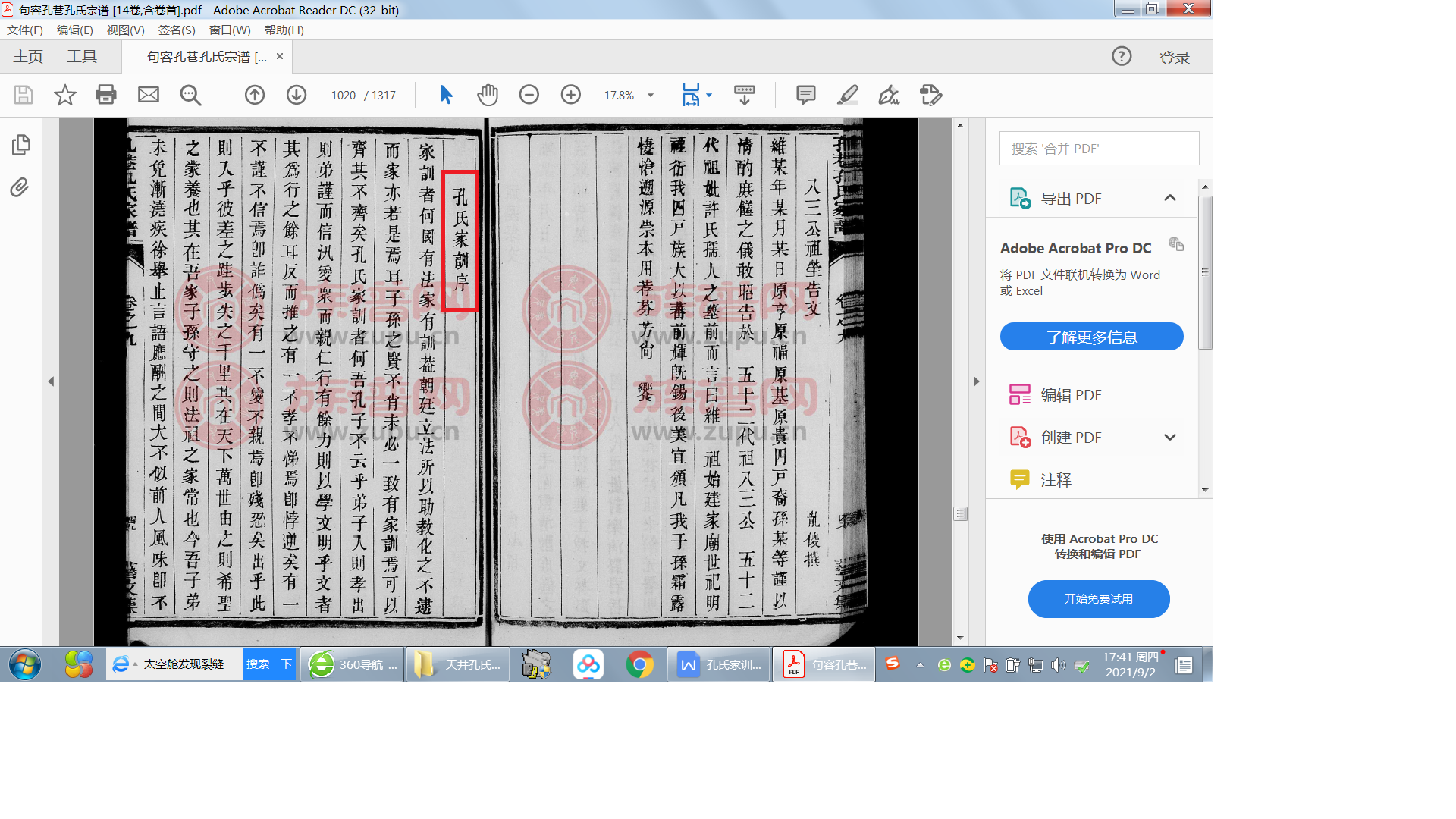Click the 搜索 '合并 PDF' search box
The image size is (1456, 819).
click(x=1099, y=149)
